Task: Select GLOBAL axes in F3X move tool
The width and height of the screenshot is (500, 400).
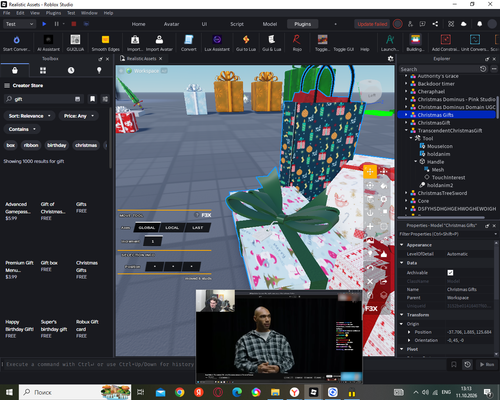Action: tap(147, 228)
